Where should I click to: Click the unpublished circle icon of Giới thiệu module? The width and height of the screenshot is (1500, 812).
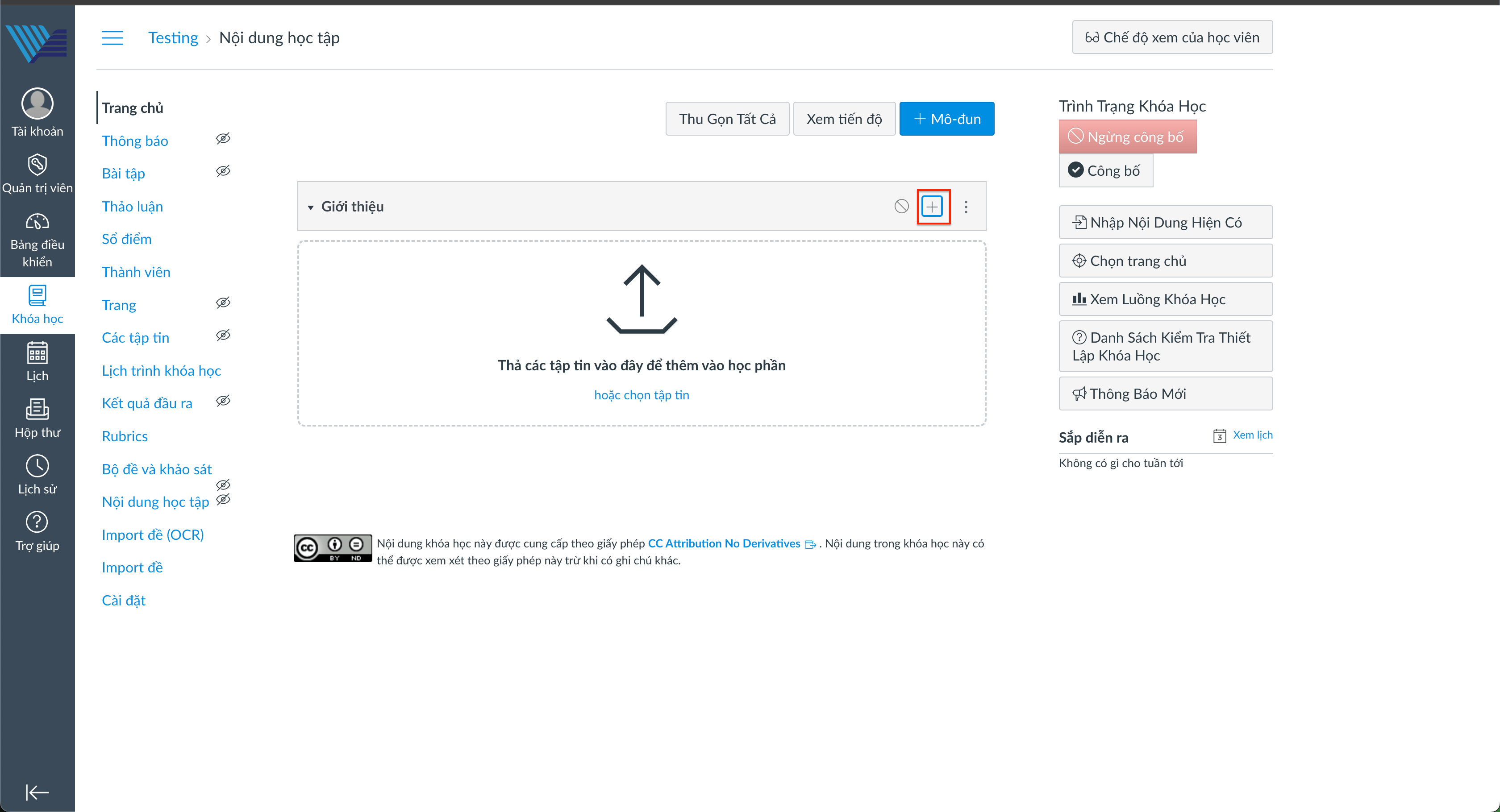coord(901,207)
